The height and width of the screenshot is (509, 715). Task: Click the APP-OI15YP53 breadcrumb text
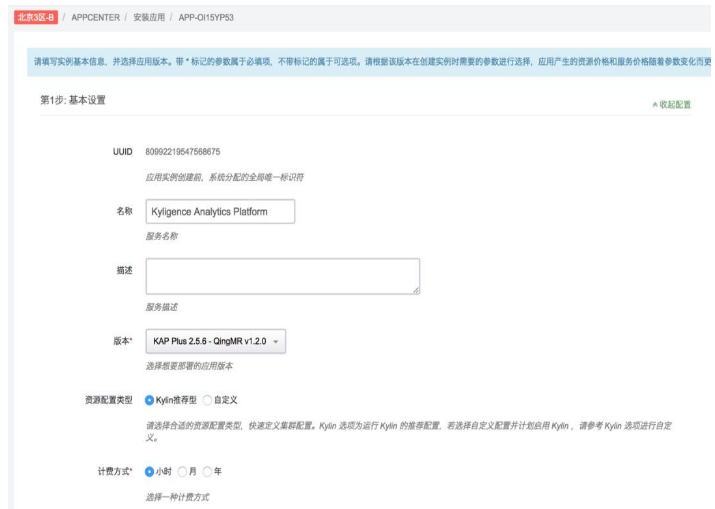click(206, 17)
